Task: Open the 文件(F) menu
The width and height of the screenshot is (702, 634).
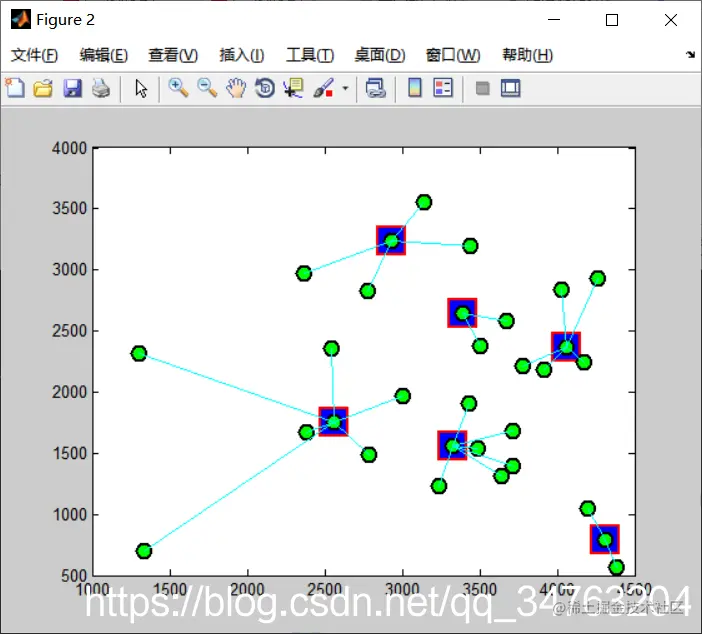Action: [34, 55]
